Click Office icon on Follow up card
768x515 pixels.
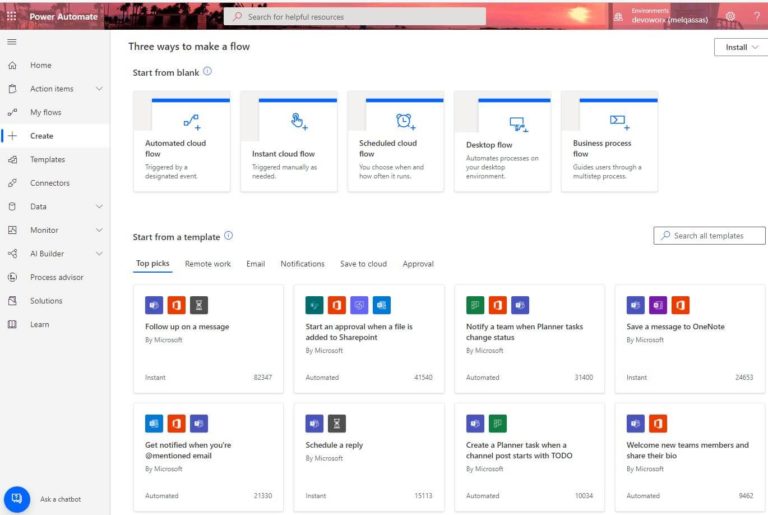point(176,305)
